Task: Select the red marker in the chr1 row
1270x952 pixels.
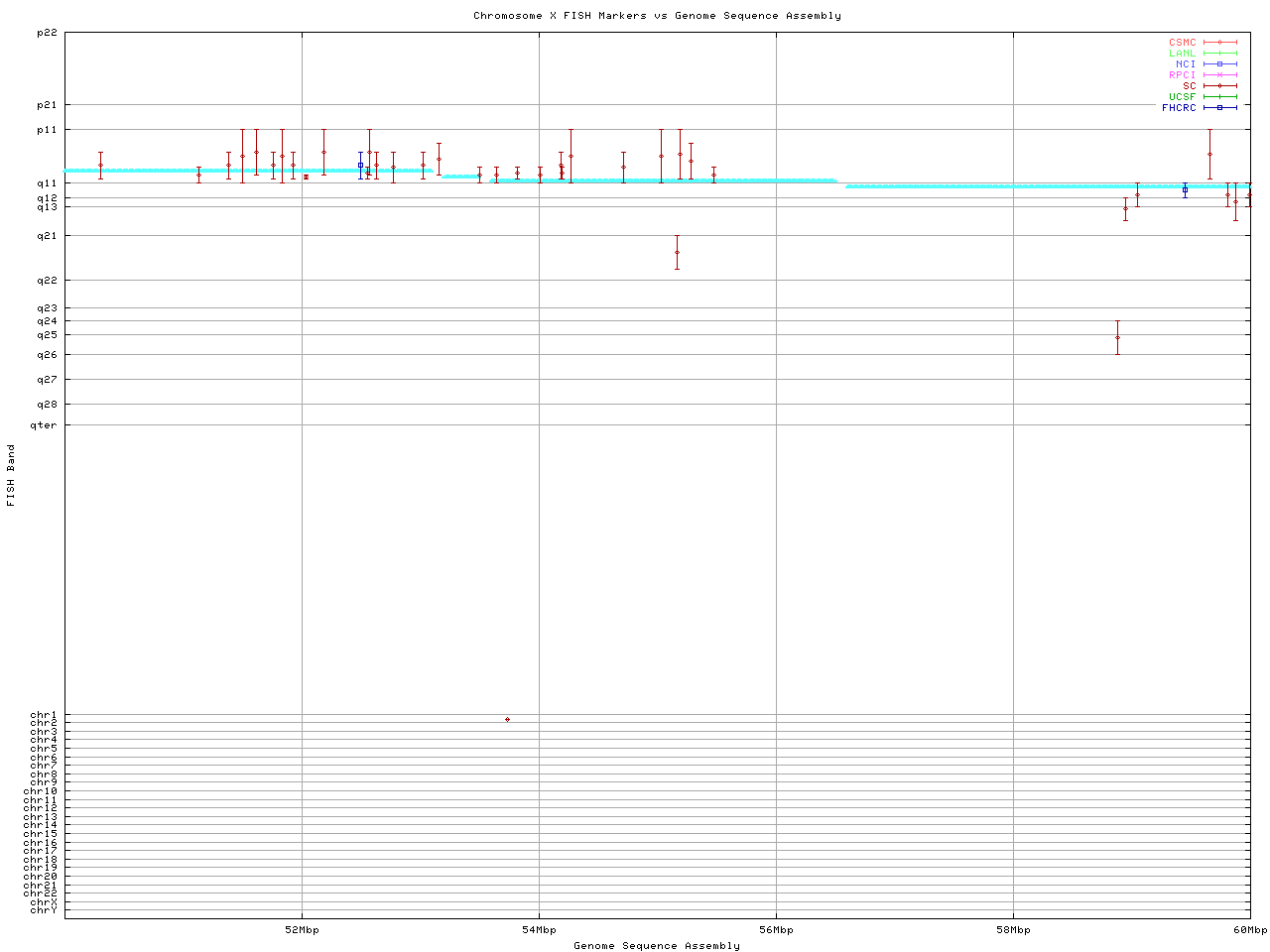Action: [507, 719]
